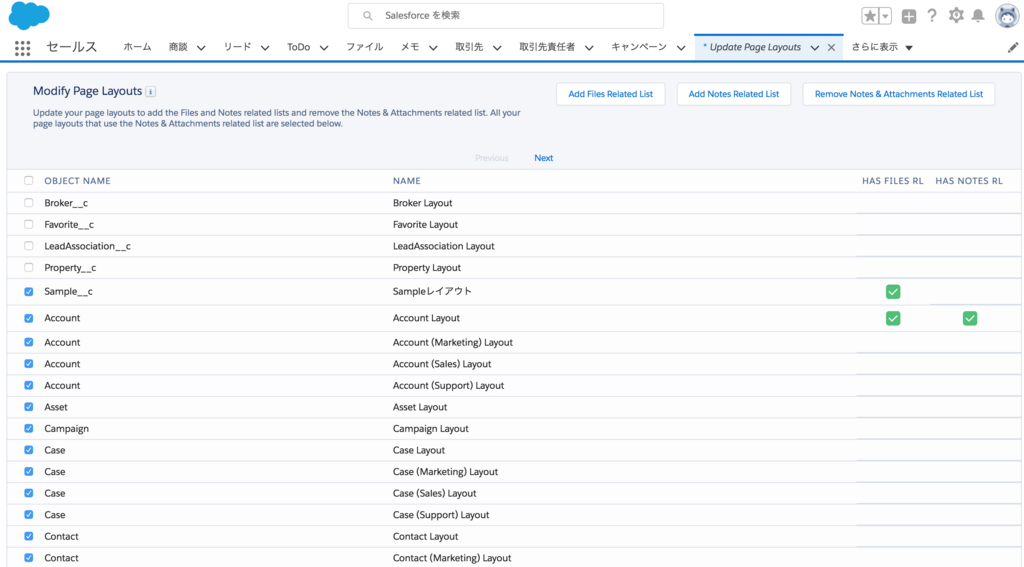This screenshot has width=1024, height=567.
Task: Expand the リード tab dropdown chevron
Action: coord(265,48)
